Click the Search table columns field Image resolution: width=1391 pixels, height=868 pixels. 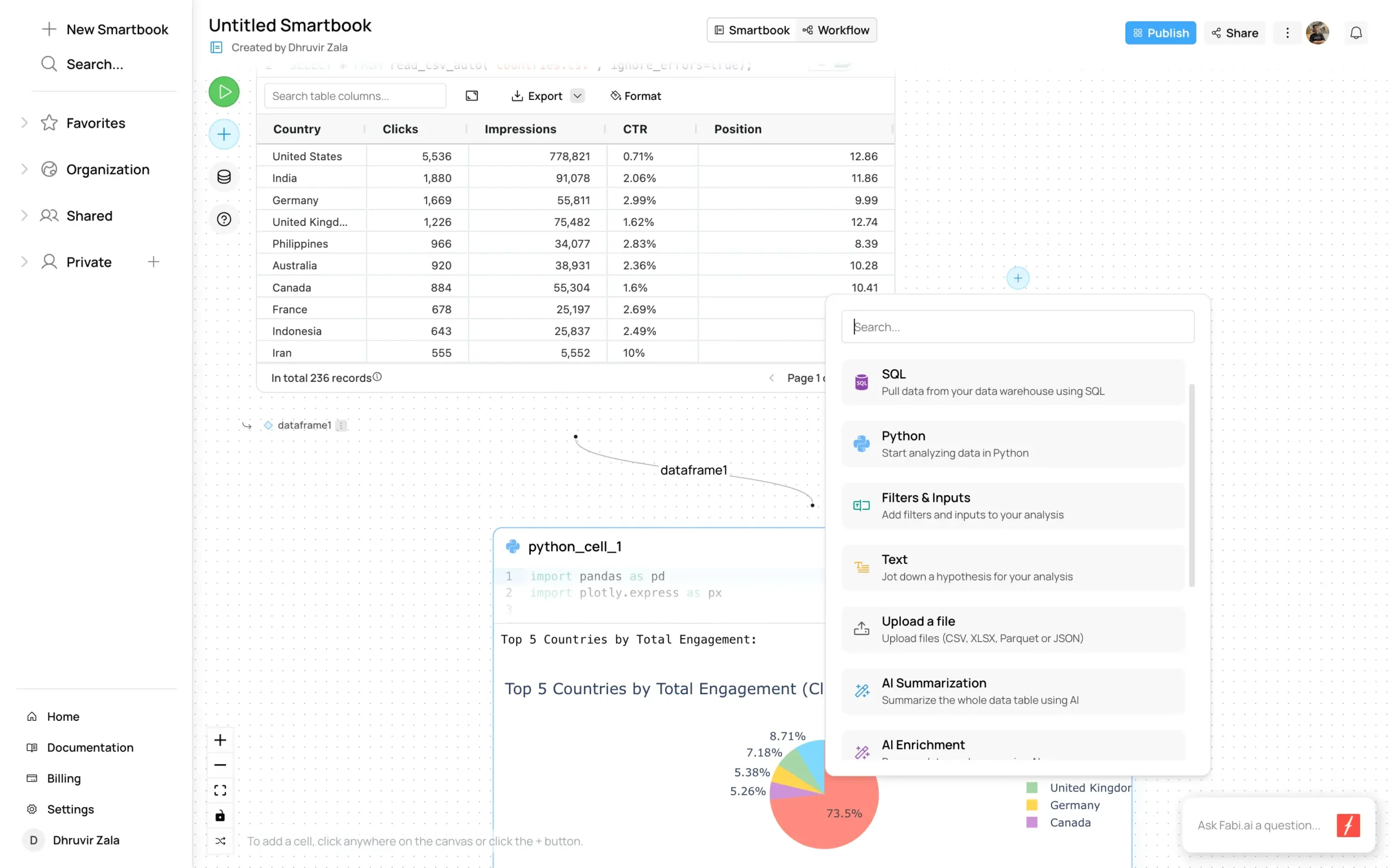(x=355, y=96)
